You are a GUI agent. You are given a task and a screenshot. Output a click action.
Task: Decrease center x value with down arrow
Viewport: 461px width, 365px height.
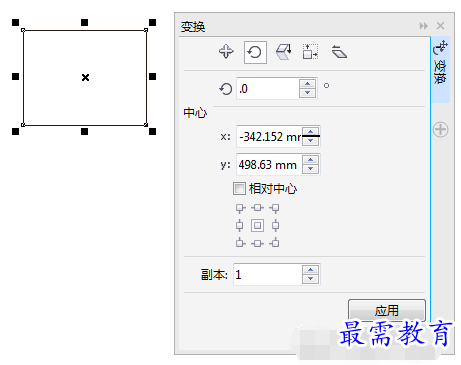pyautogui.click(x=311, y=141)
